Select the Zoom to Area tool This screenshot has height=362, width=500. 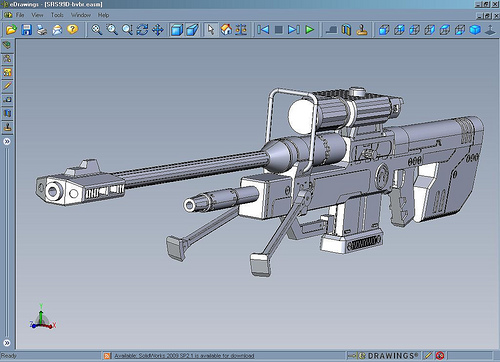click(112, 30)
